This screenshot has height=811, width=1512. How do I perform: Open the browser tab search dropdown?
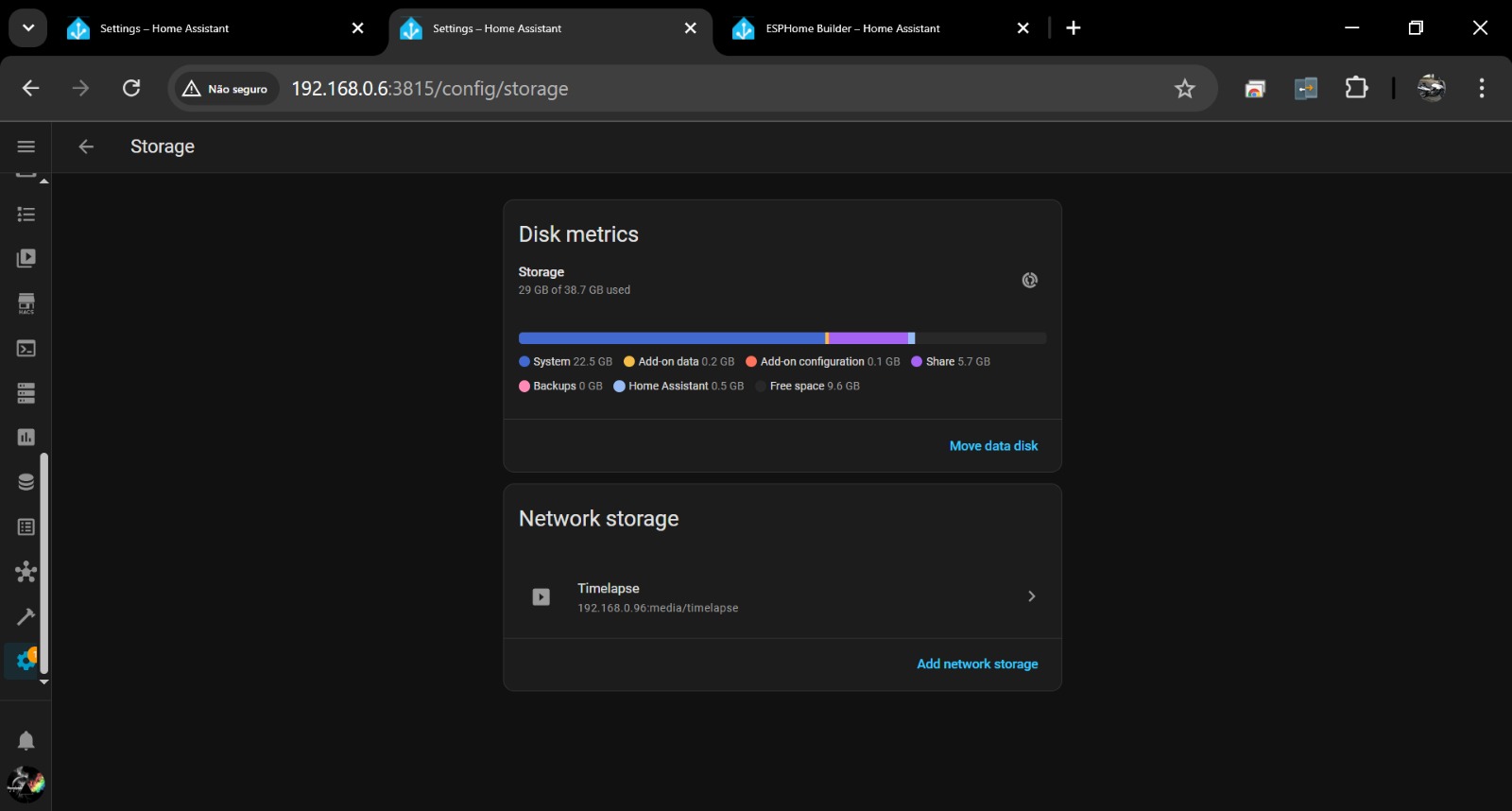[x=28, y=28]
